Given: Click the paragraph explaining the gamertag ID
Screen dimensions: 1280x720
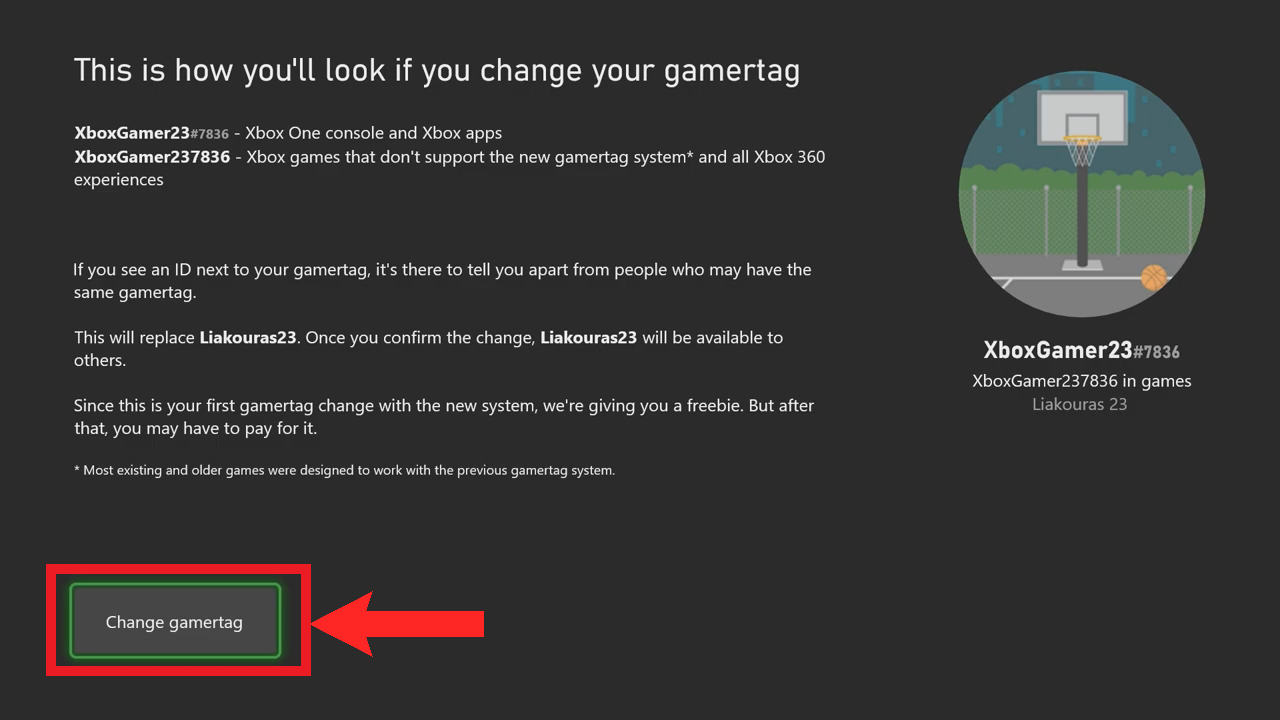Looking at the screenshot, I should pyautogui.click(x=442, y=281).
